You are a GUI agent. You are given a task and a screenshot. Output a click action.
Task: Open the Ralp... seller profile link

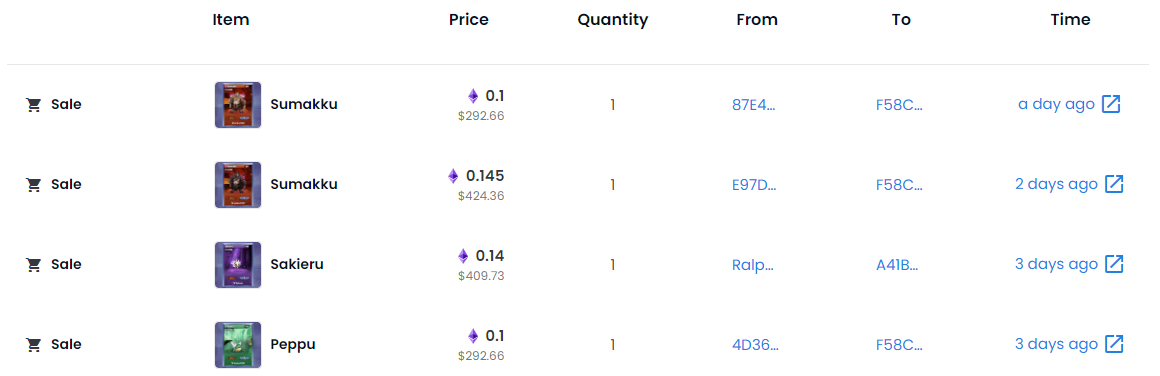[752, 265]
